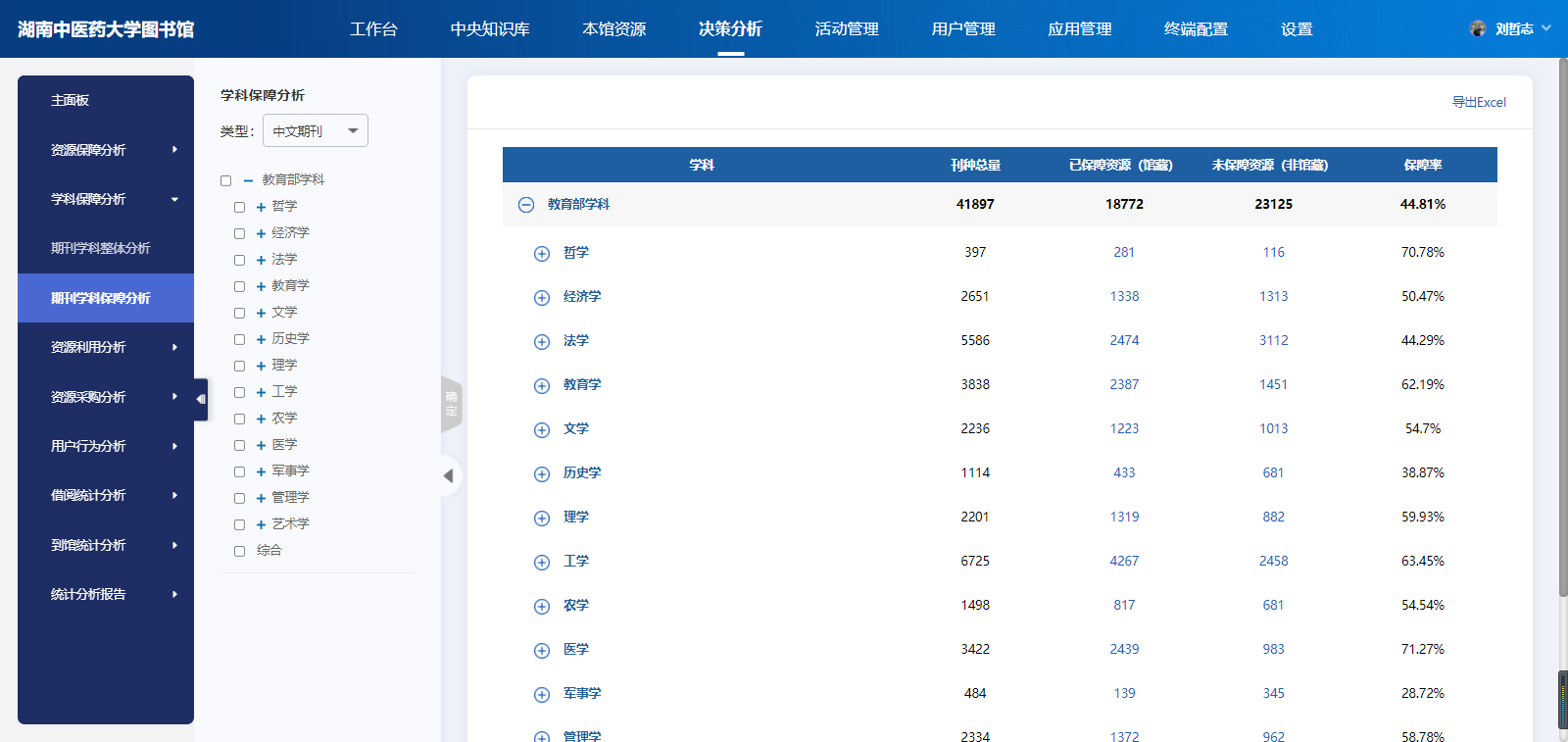This screenshot has height=742, width=1568.
Task: Click the 湖南中医药大学图书馆 site title
Action: click(x=106, y=29)
